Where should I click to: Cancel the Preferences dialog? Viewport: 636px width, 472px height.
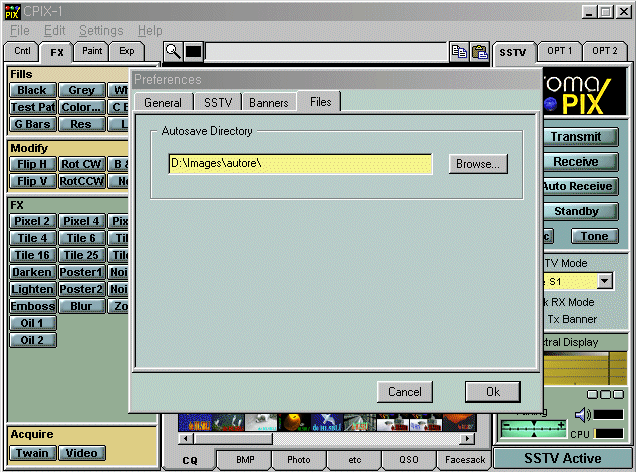(x=404, y=392)
